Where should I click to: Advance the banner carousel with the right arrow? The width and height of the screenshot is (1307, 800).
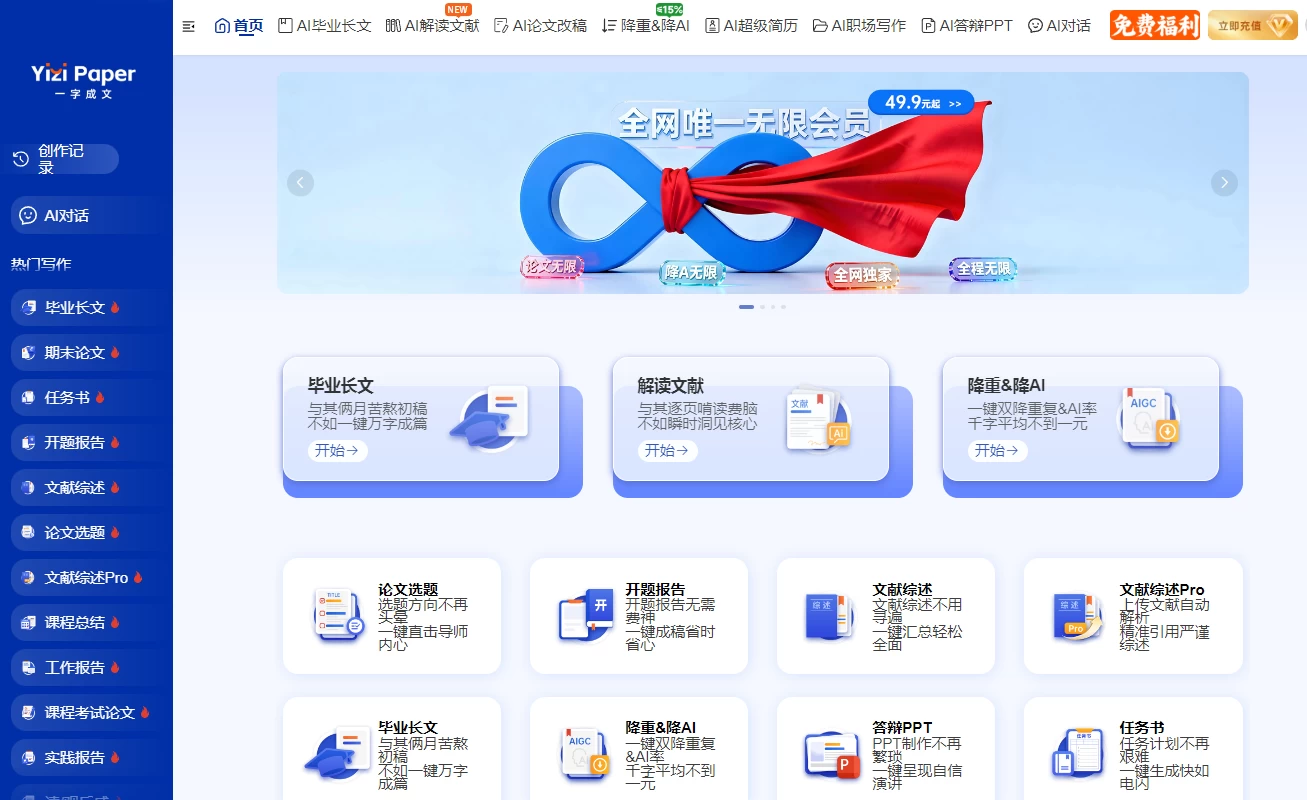[1224, 182]
